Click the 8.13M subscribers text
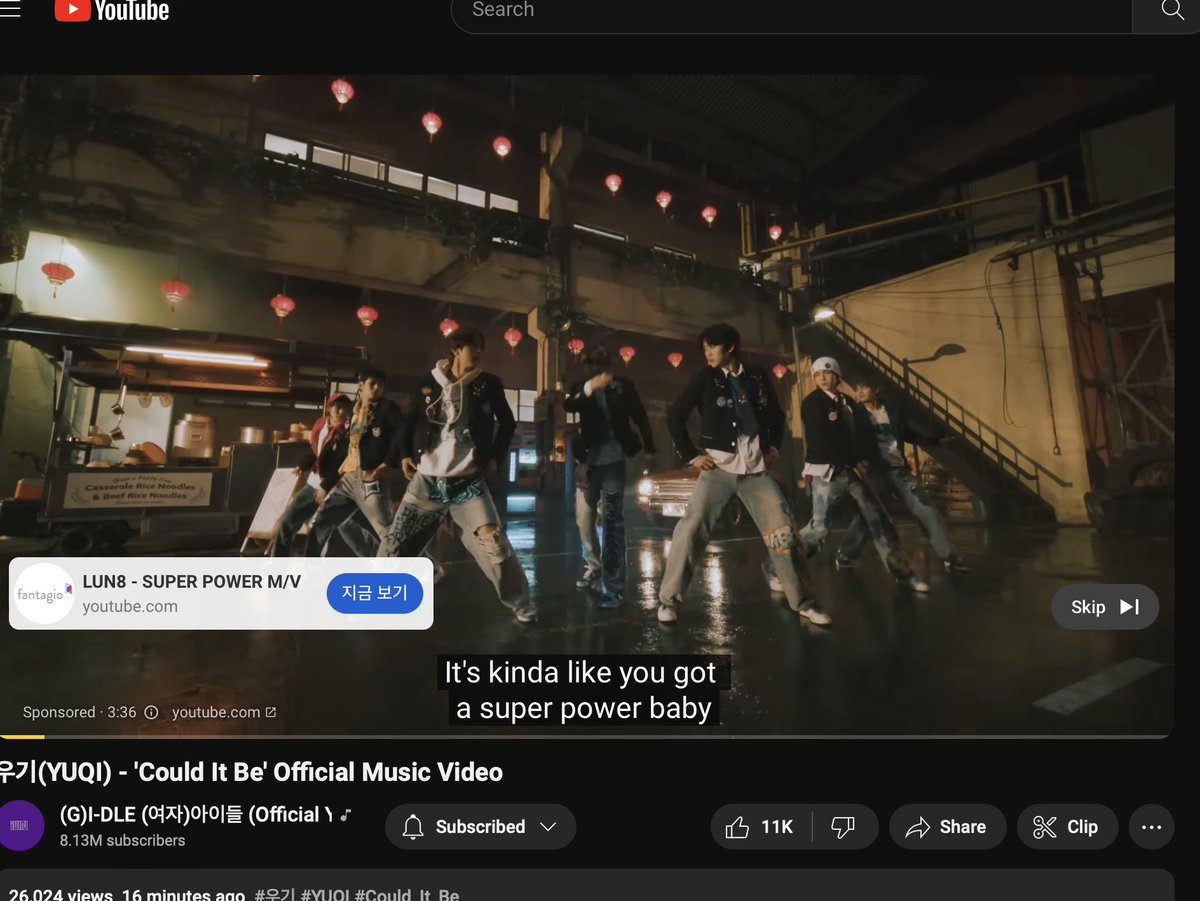This screenshot has height=901, width=1200. pos(122,841)
